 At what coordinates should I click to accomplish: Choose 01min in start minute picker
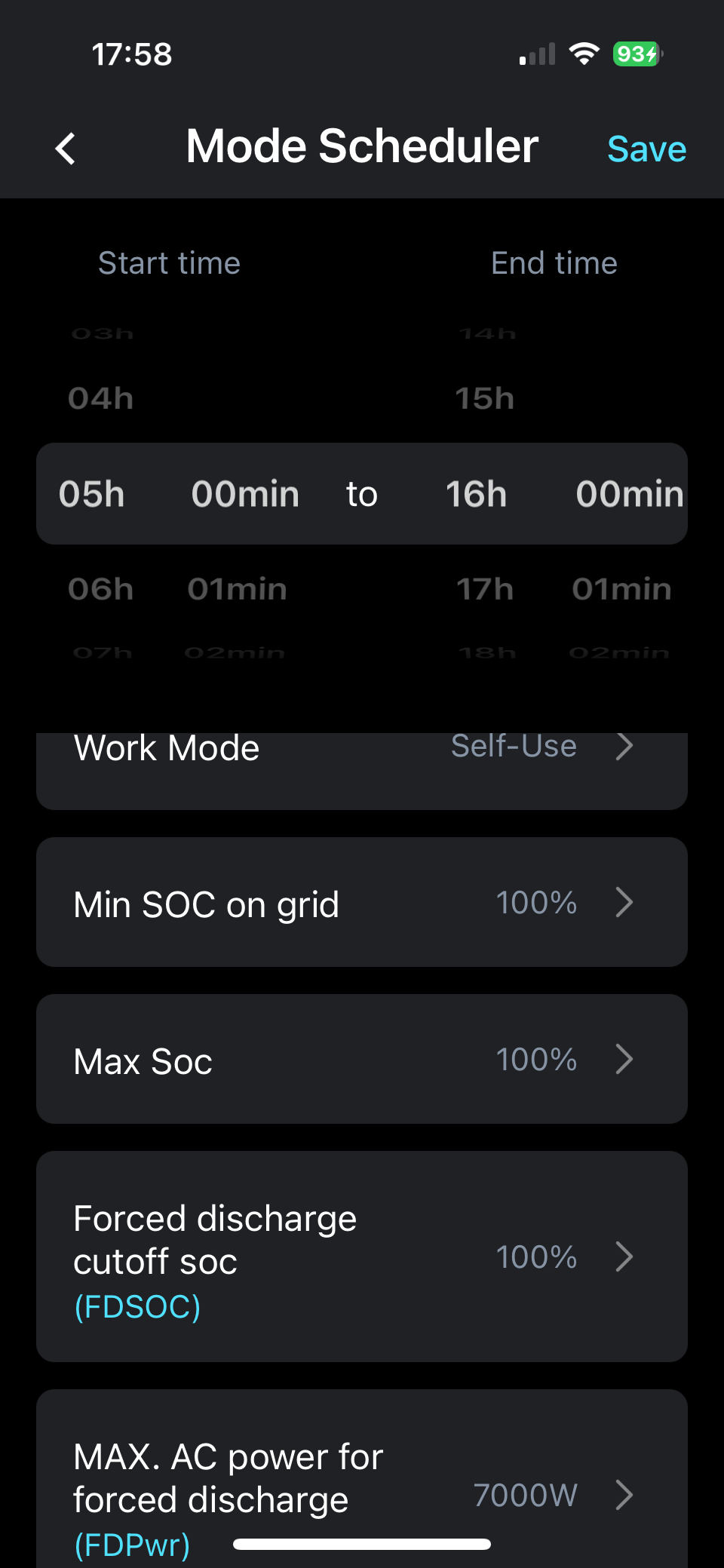coord(237,589)
